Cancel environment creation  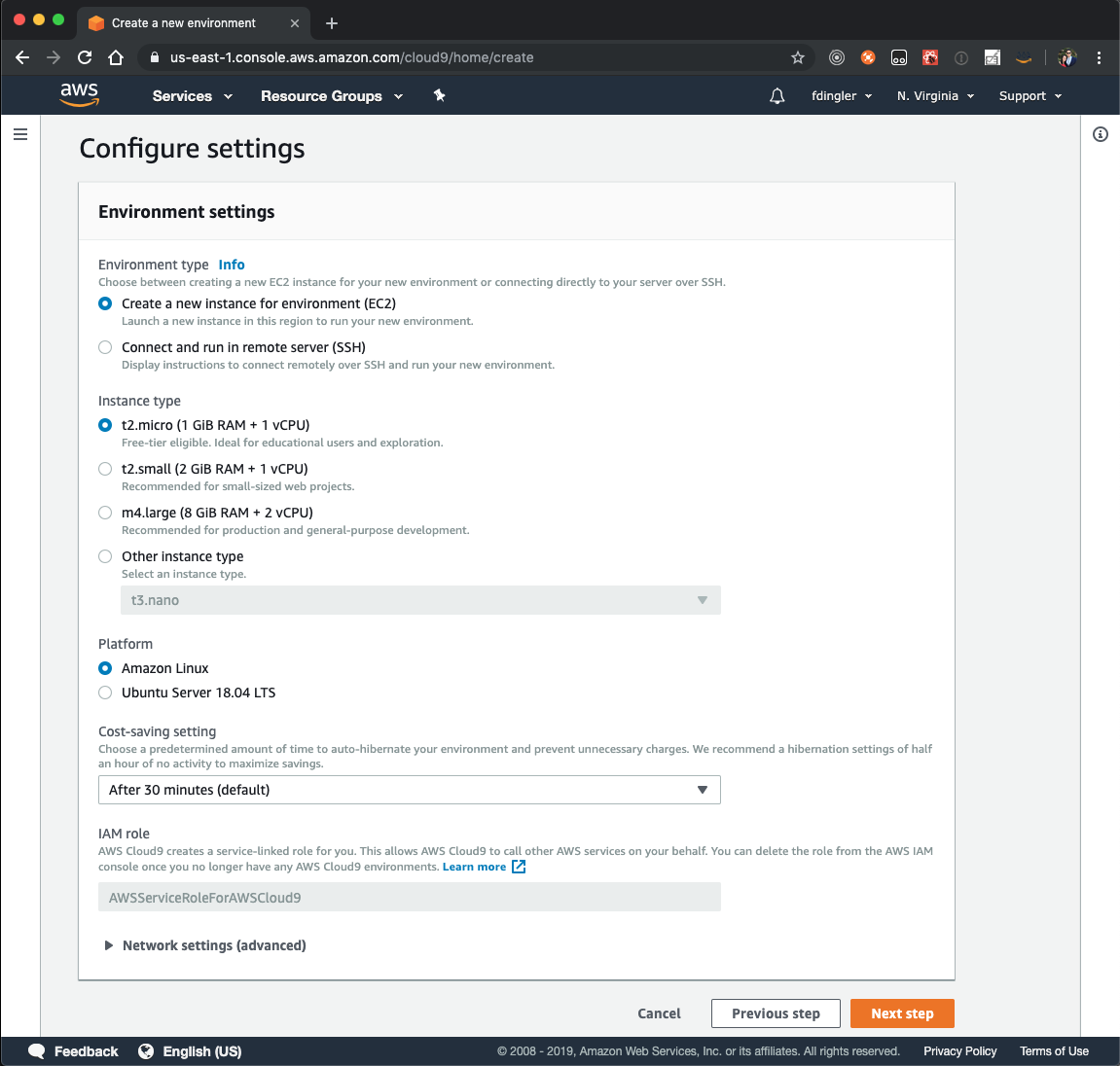(x=659, y=1013)
